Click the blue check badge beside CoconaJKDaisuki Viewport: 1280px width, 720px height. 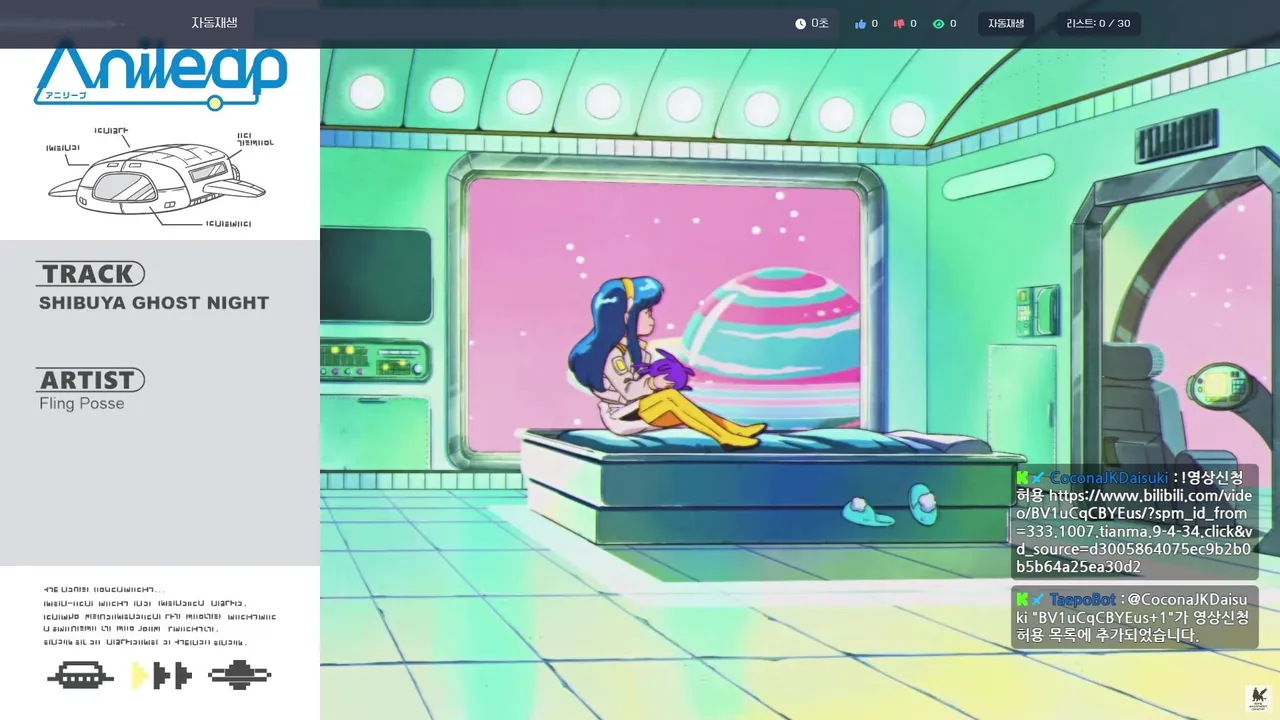coord(1039,478)
